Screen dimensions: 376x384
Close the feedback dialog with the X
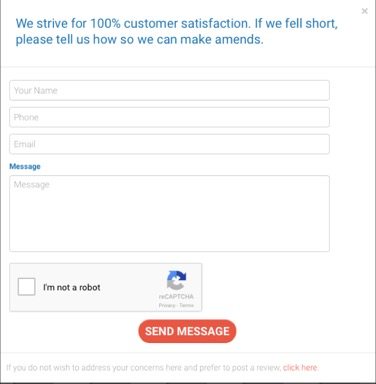[x=364, y=11]
